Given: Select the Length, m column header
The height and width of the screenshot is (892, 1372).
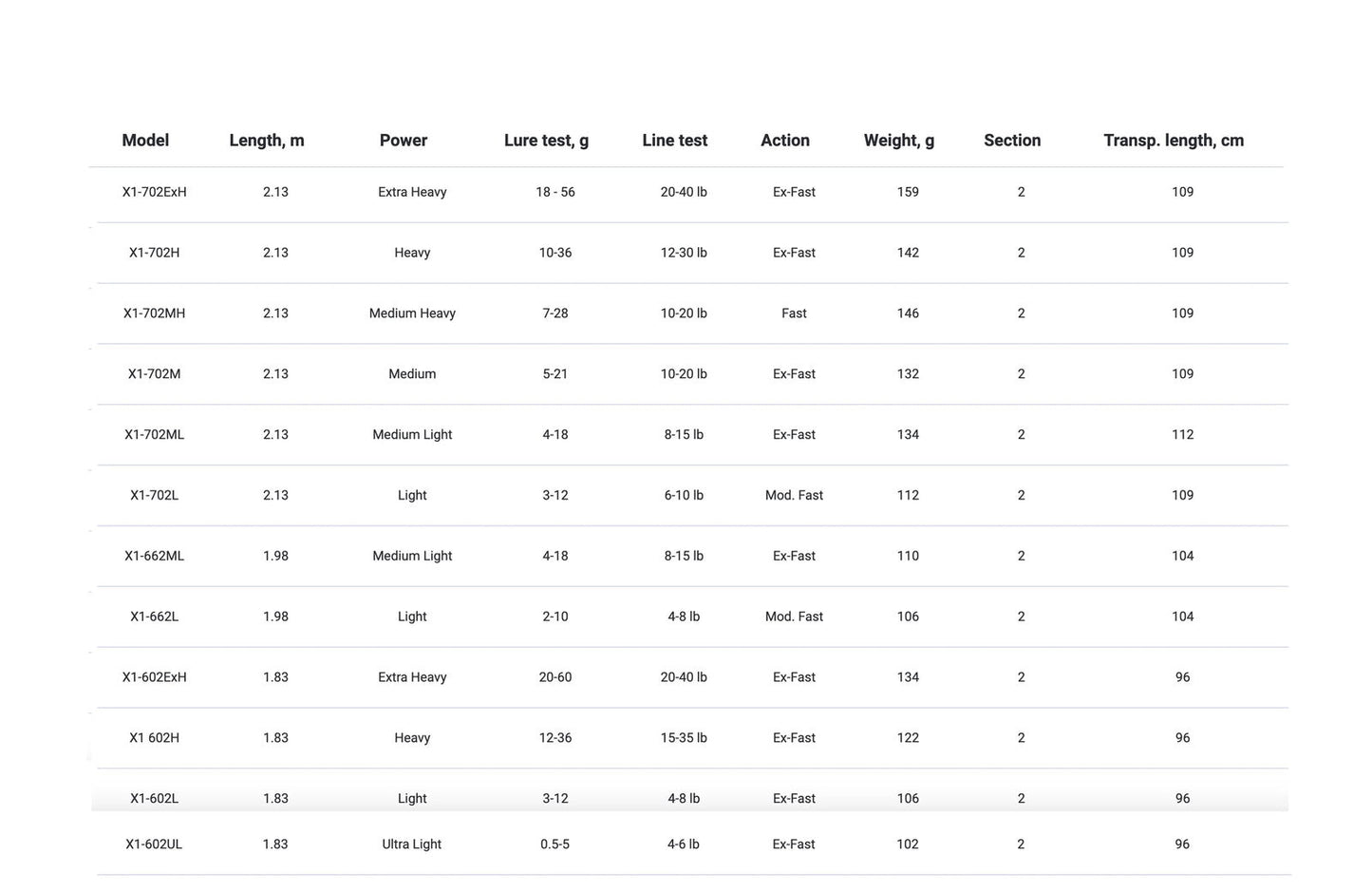Looking at the screenshot, I should point(267,141).
